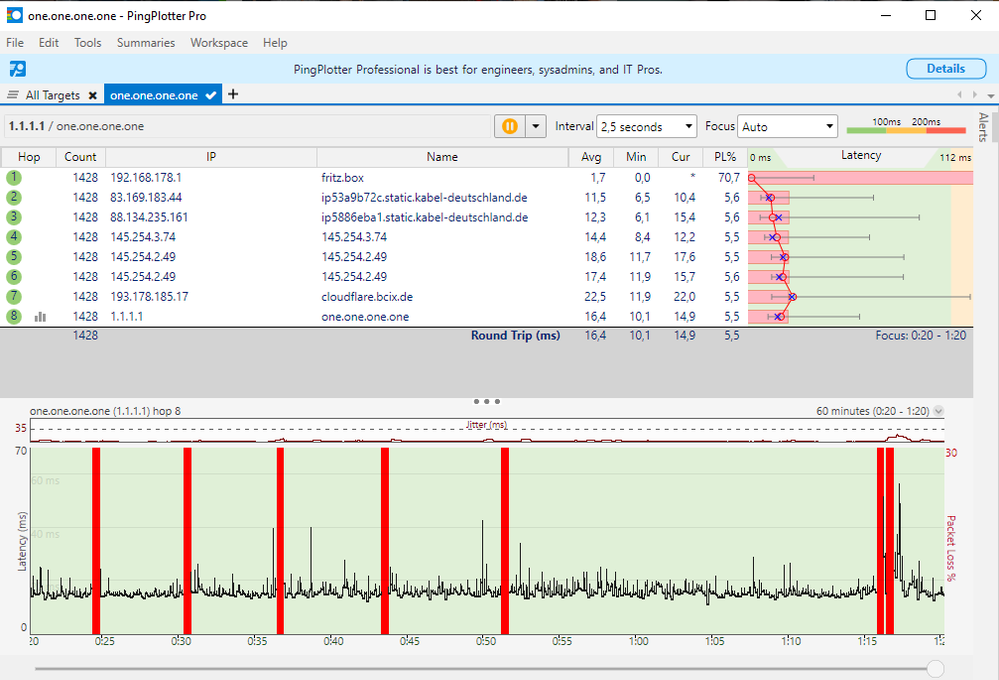The width and height of the screenshot is (999, 680).
Task: Click the three-dot panel divider handle
Action: coord(486,402)
